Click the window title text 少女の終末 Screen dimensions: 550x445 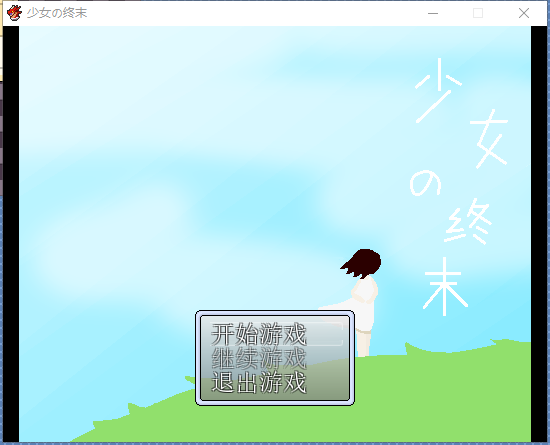57,13
